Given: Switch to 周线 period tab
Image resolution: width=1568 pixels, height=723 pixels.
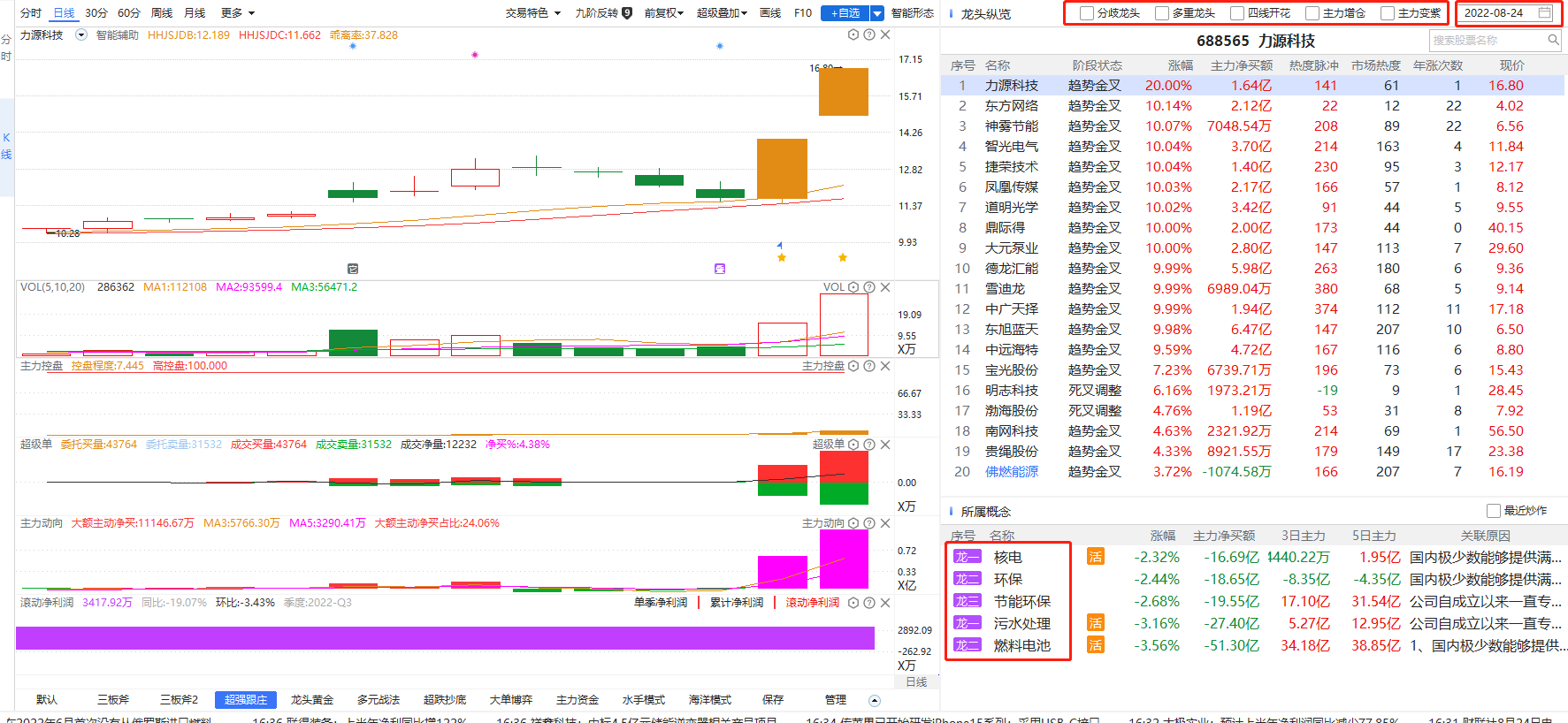Looking at the screenshot, I should [x=162, y=13].
